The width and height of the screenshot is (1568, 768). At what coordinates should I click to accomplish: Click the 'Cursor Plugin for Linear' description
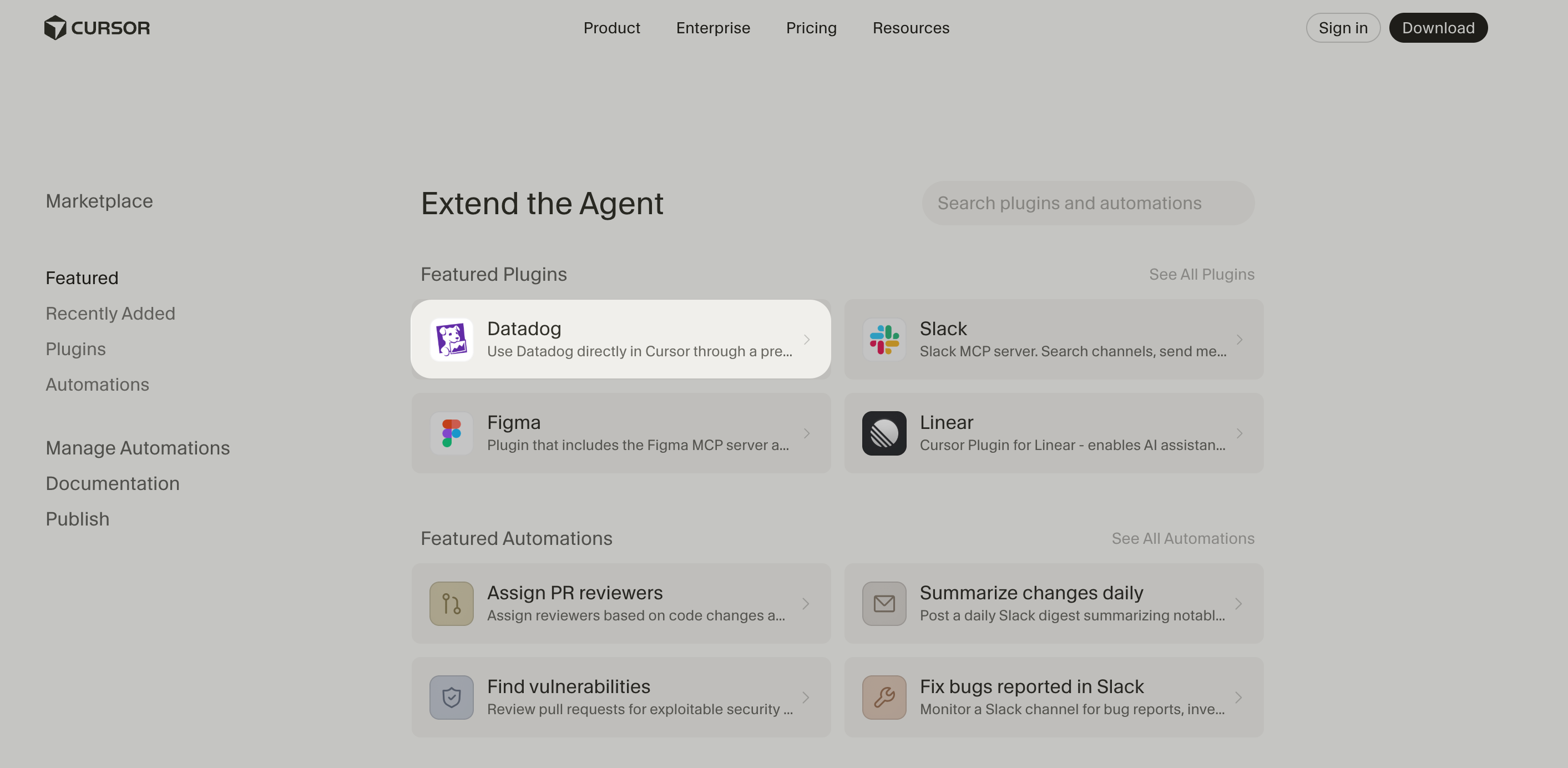[1073, 446]
